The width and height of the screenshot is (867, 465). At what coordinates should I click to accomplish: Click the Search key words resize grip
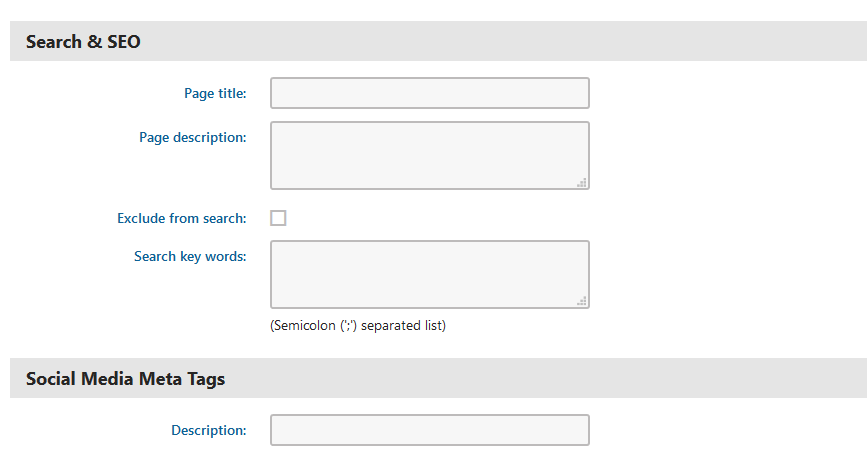tap(582, 301)
